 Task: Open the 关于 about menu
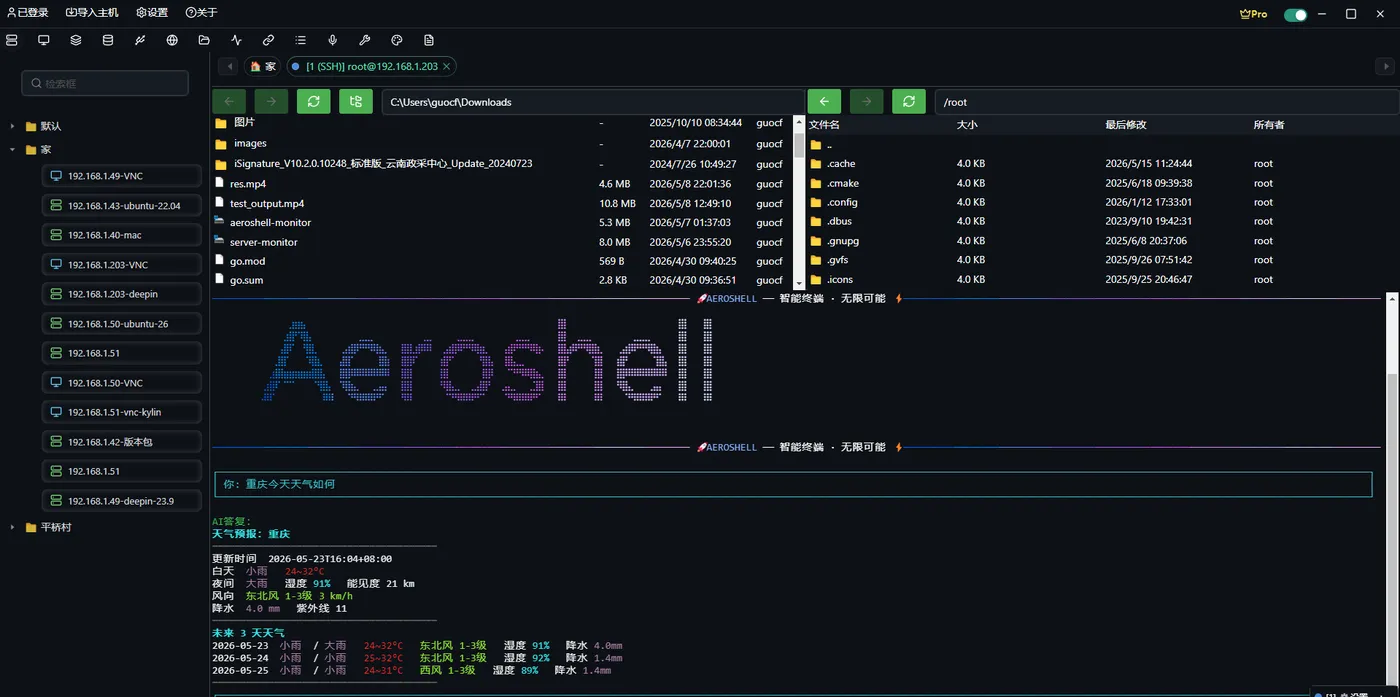(201, 13)
